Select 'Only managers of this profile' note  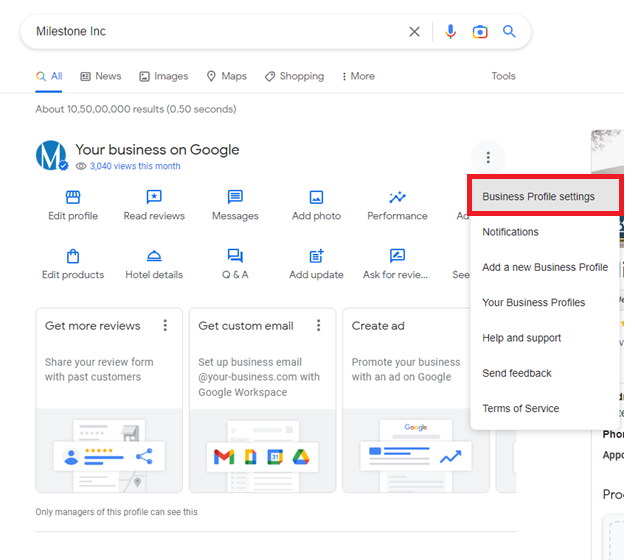[x=116, y=512]
